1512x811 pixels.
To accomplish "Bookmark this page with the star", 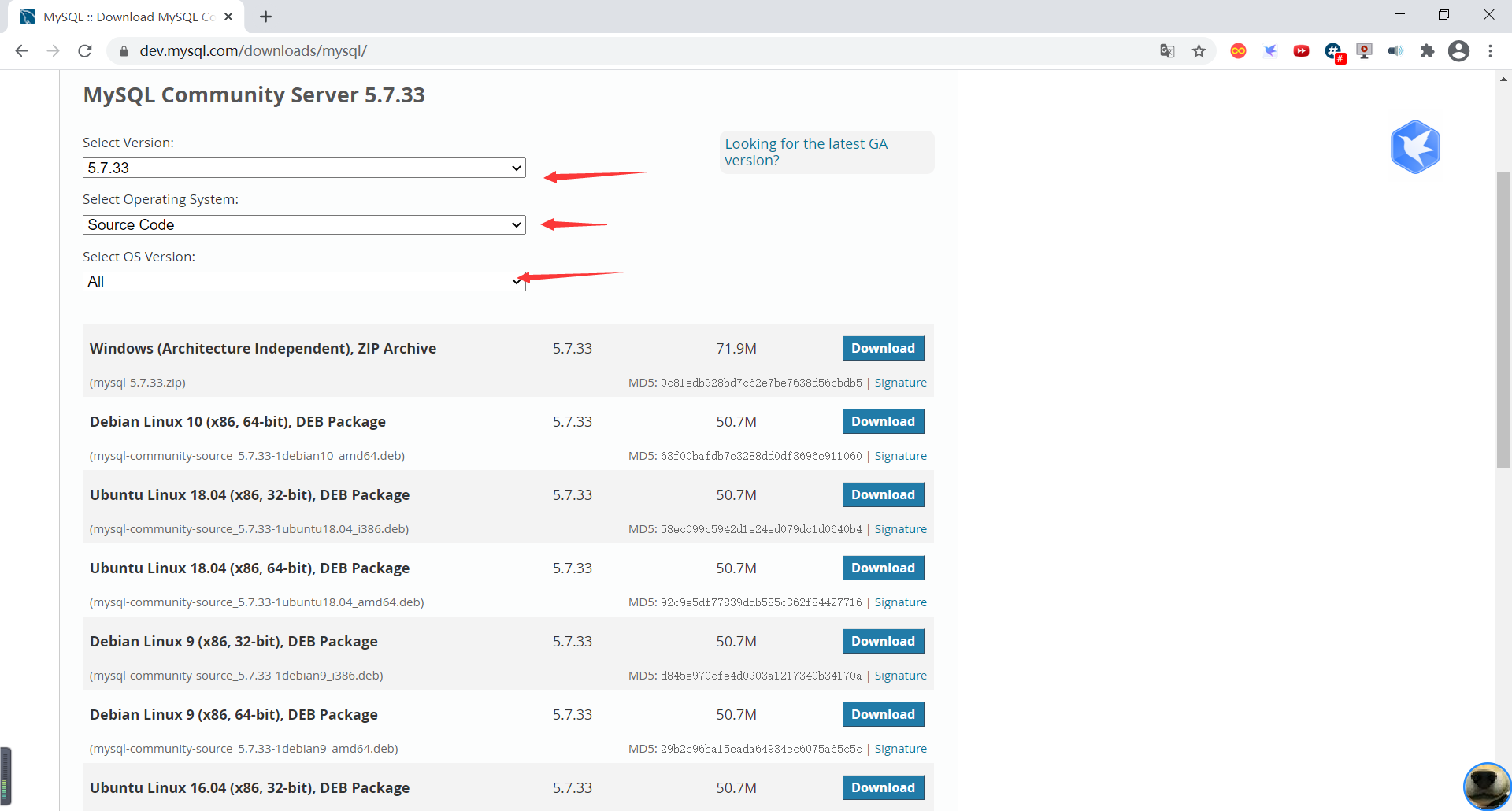I will click(x=1199, y=51).
